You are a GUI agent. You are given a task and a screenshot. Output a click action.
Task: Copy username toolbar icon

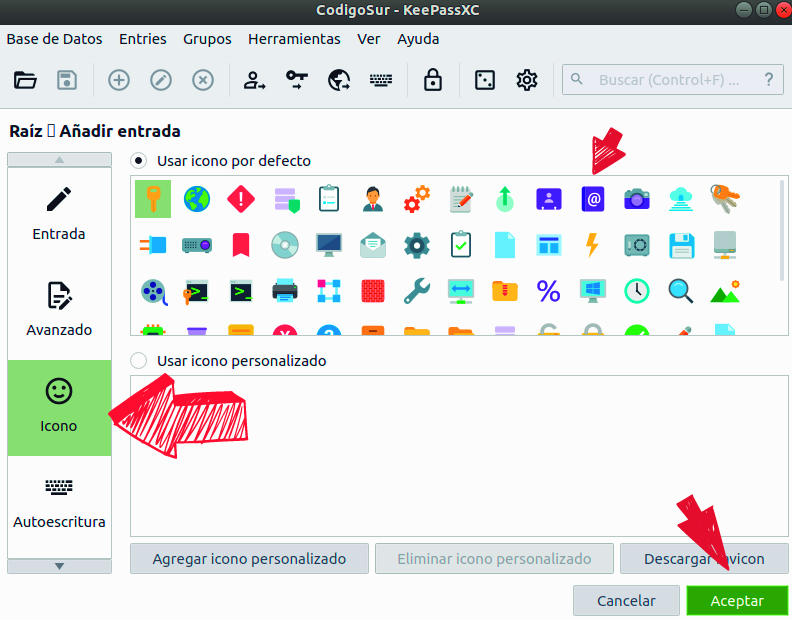coord(254,80)
